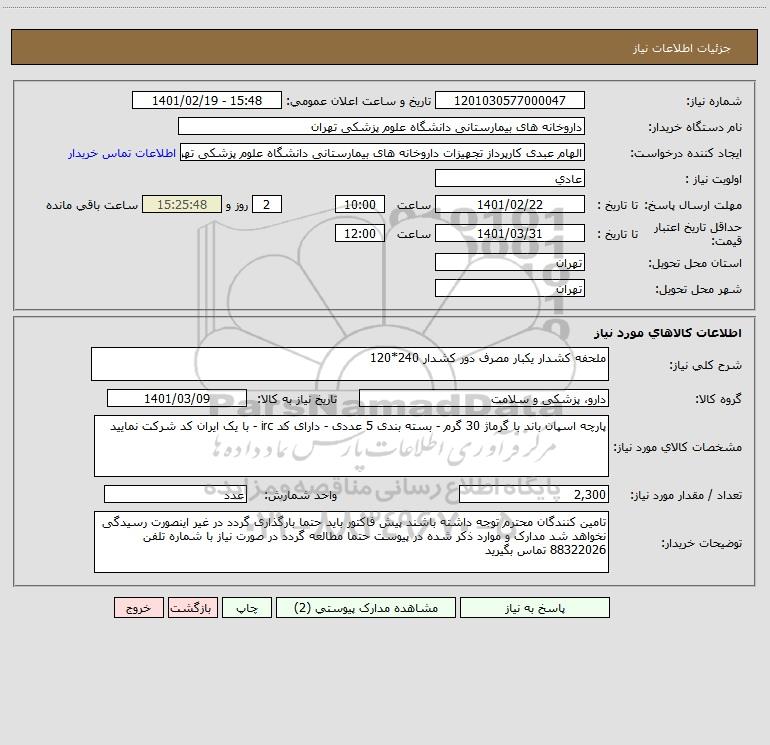
Task: Click the 'جزئیات اطلاعات نیاز' header title
Action: coord(682,48)
